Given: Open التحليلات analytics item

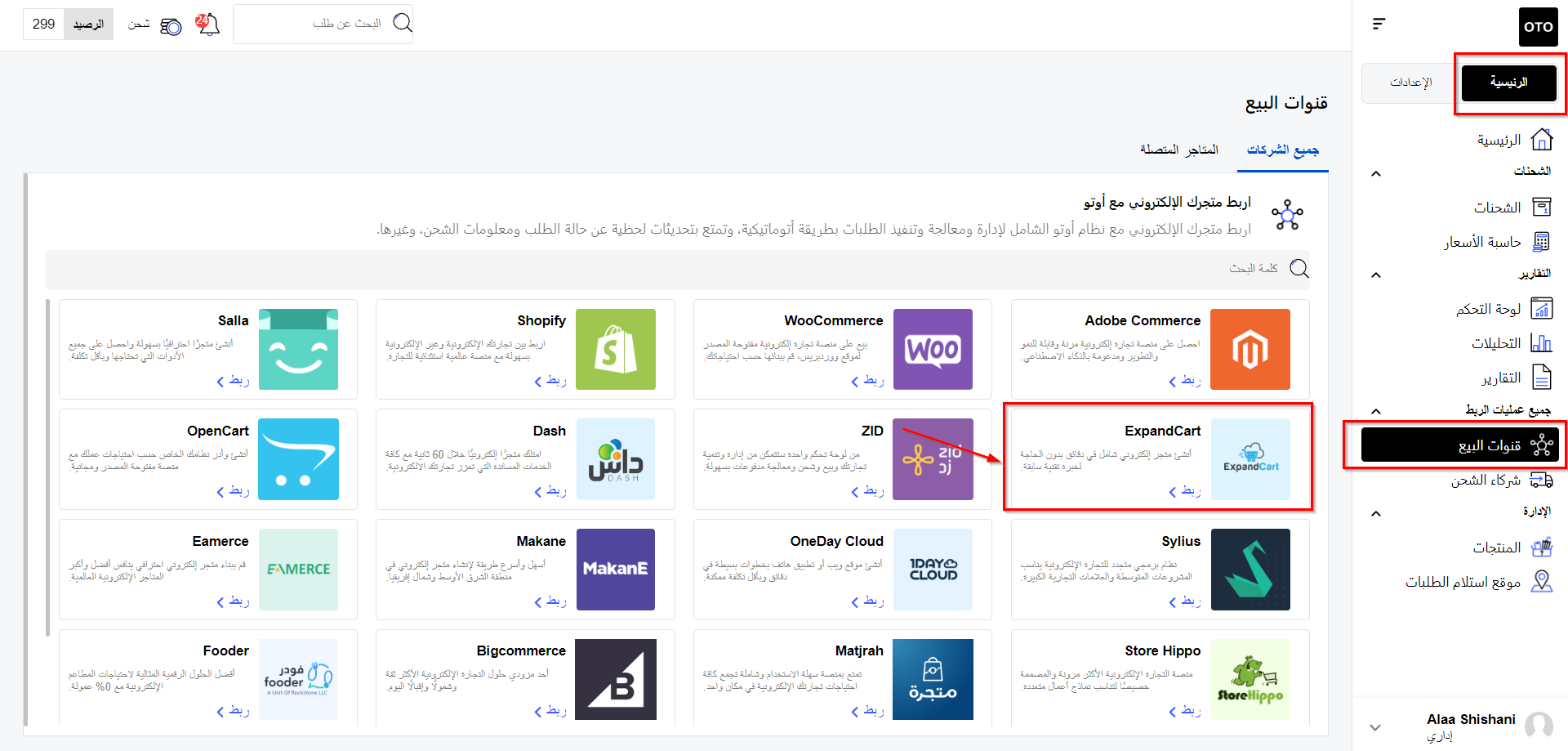Looking at the screenshot, I should pyautogui.click(x=1511, y=343).
